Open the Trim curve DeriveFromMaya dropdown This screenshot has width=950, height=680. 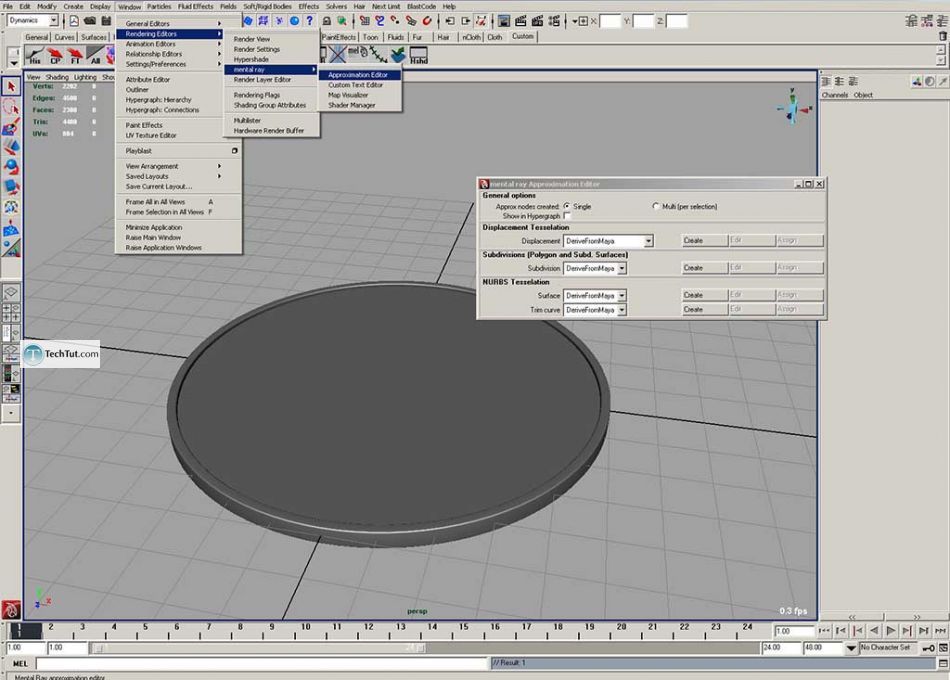595,310
